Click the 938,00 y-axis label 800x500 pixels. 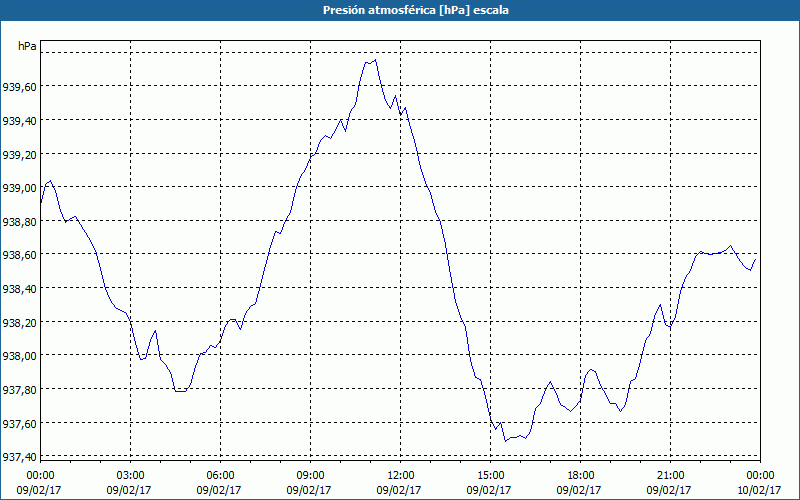pyautogui.click(x=19, y=356)
